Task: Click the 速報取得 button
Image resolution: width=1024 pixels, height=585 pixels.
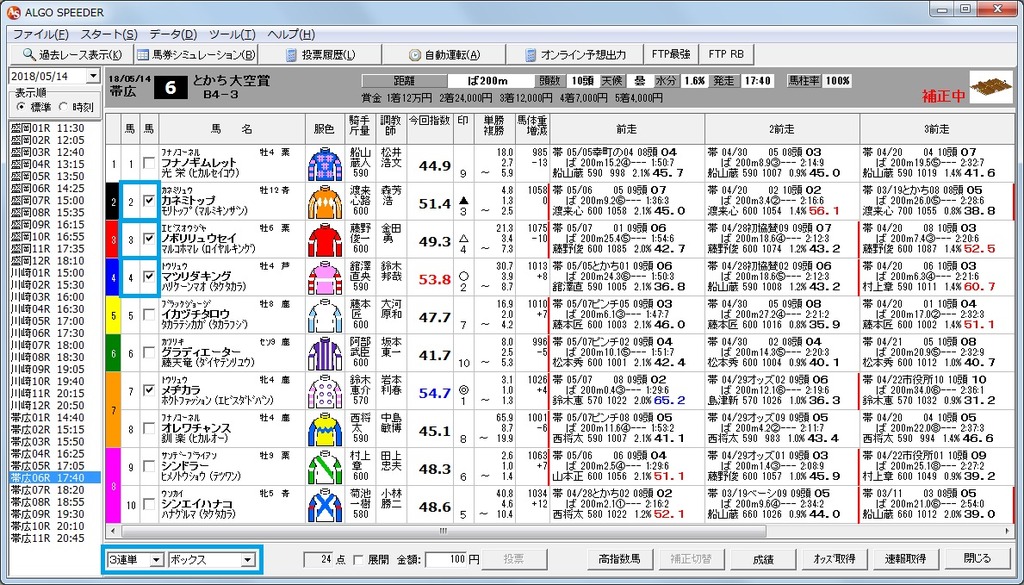Action: click(904, 559)
